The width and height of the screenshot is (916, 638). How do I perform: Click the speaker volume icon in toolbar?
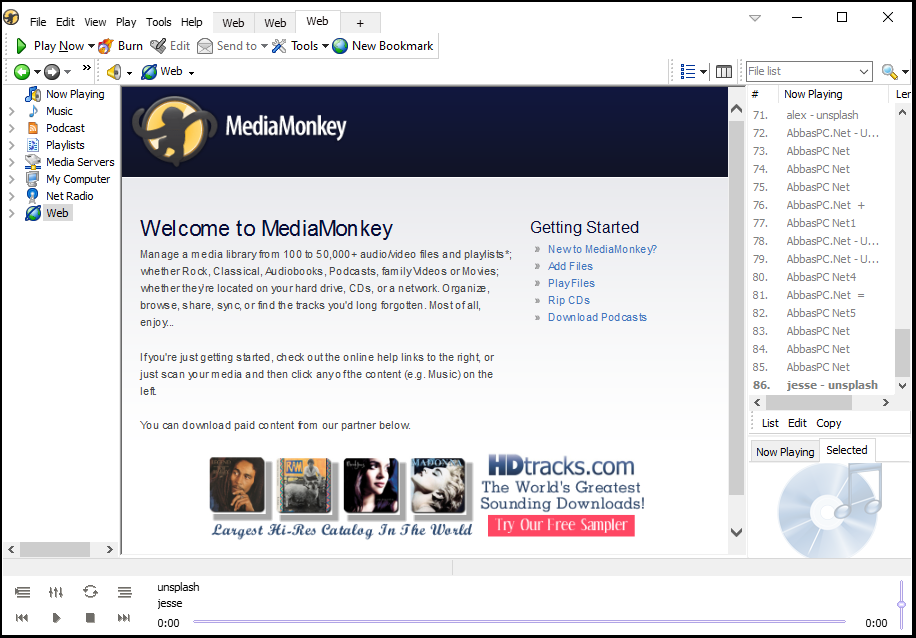[114, 72]
